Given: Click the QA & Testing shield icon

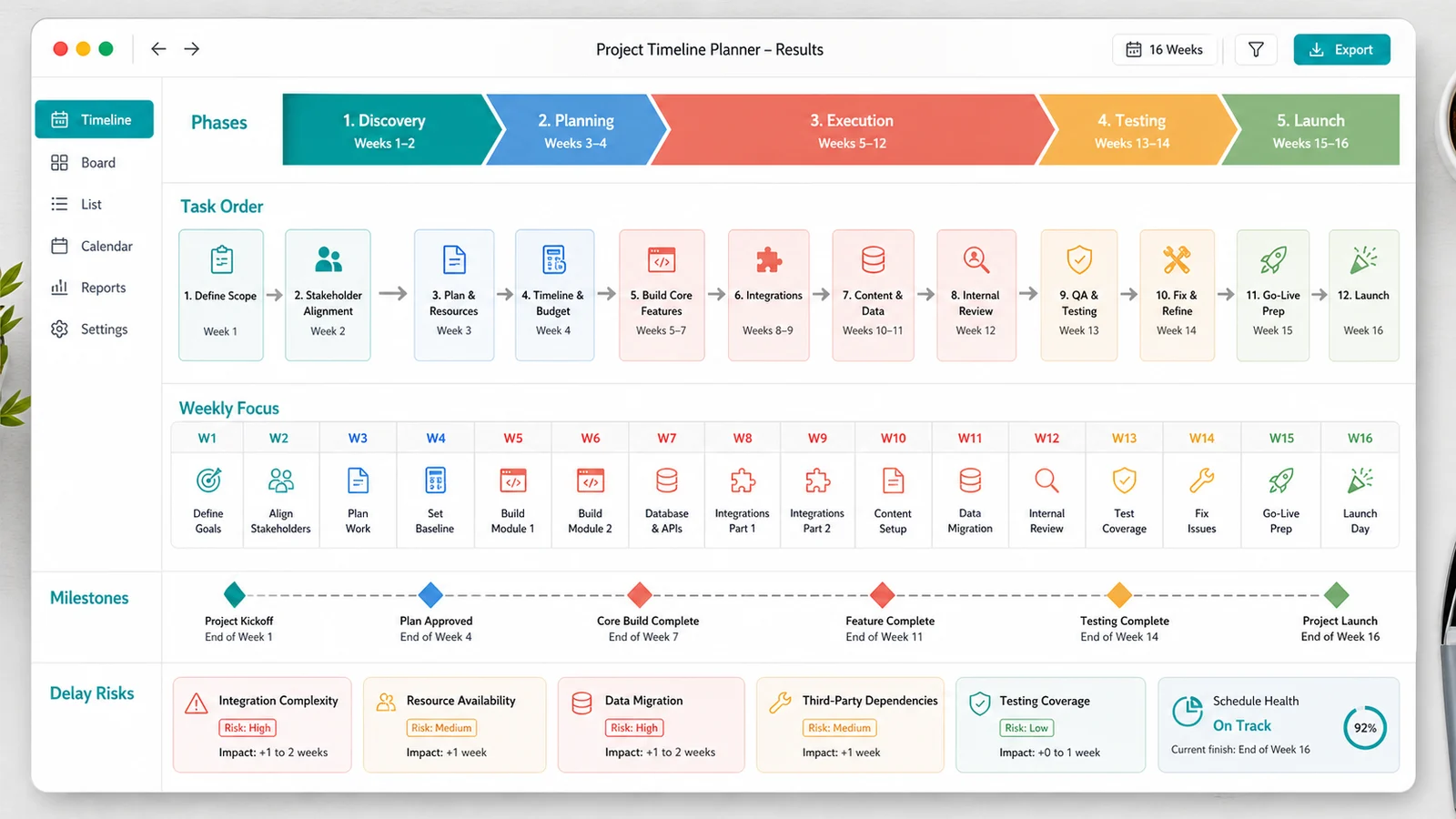Looking at the screenshot, I should 1079,259.
